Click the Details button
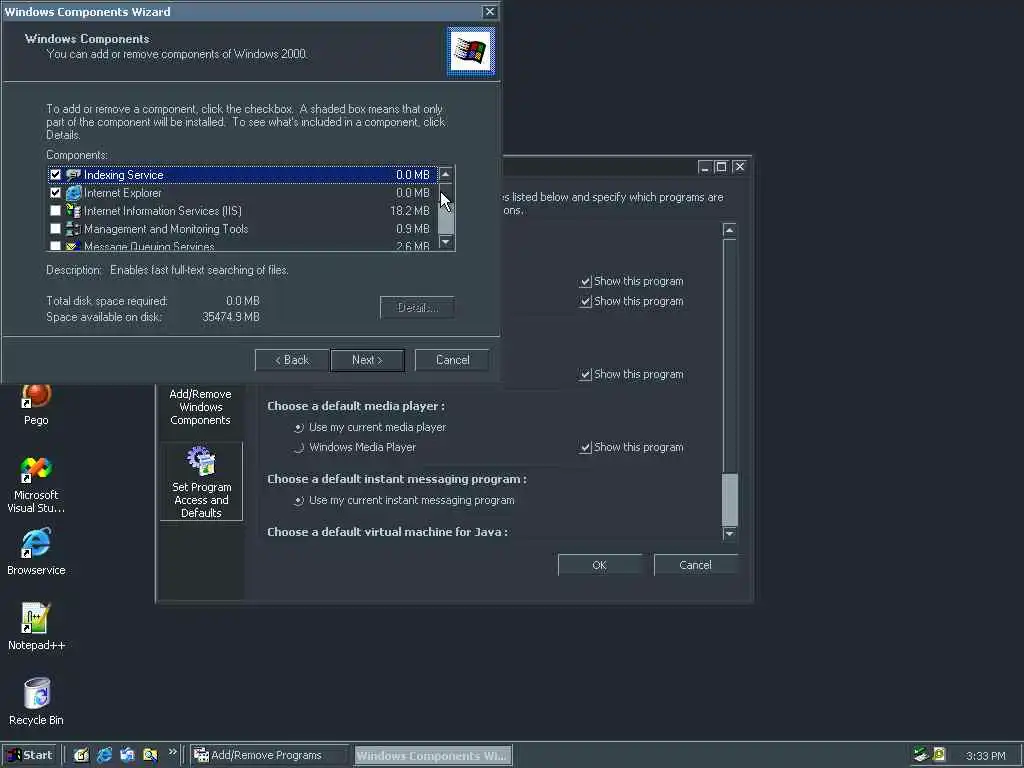 [417, 308]
